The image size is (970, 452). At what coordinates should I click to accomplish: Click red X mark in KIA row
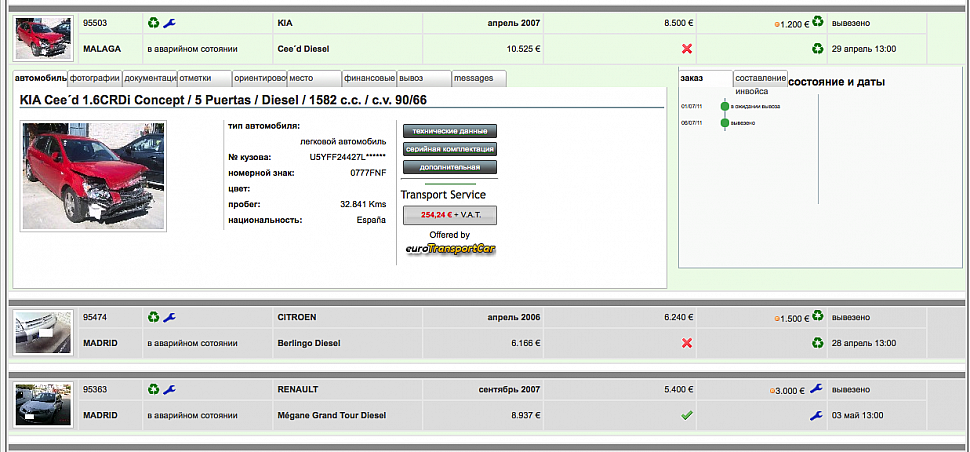686,49
